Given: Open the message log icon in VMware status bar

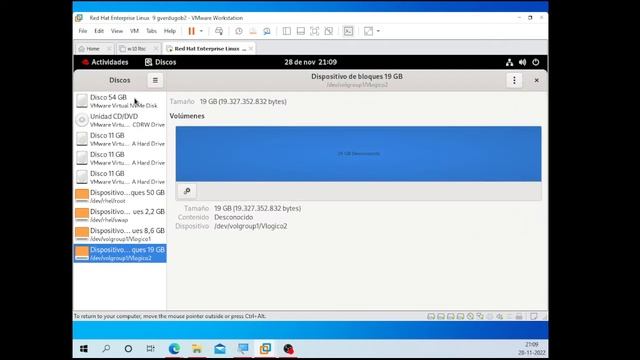Looking at the screenshot, I should 533,316.
